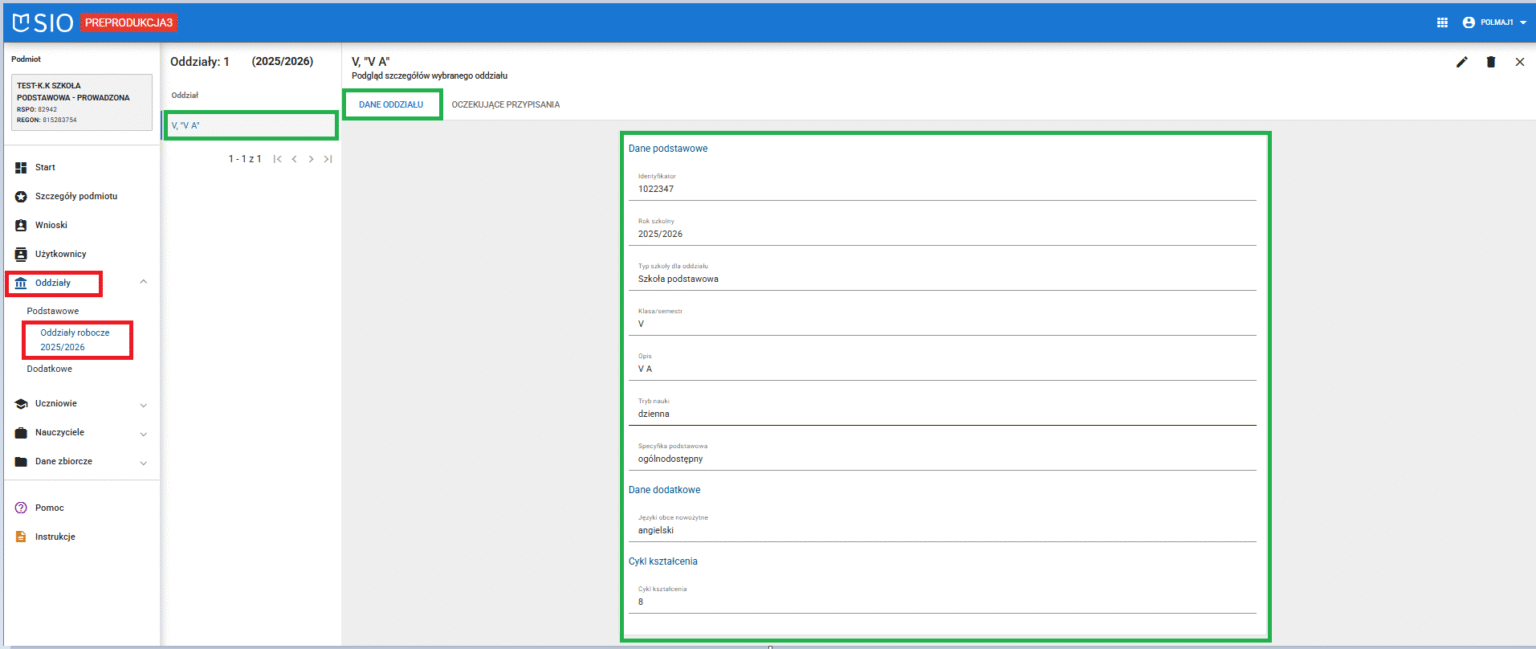Select Oddziały robocze 2025/2026 link
This screenshot has width=1536, height=649.
75,339
